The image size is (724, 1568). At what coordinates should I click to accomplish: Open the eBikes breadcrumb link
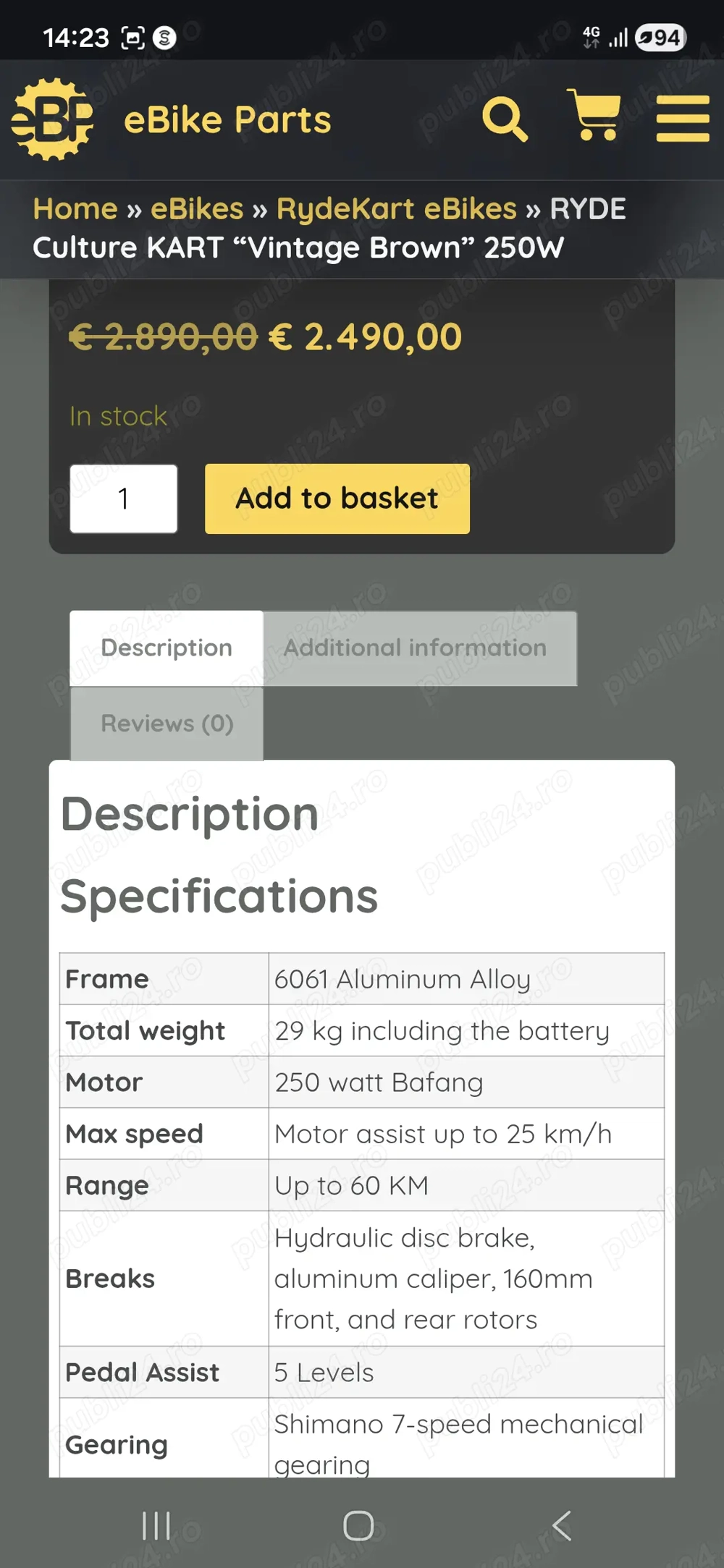[197, 209]
